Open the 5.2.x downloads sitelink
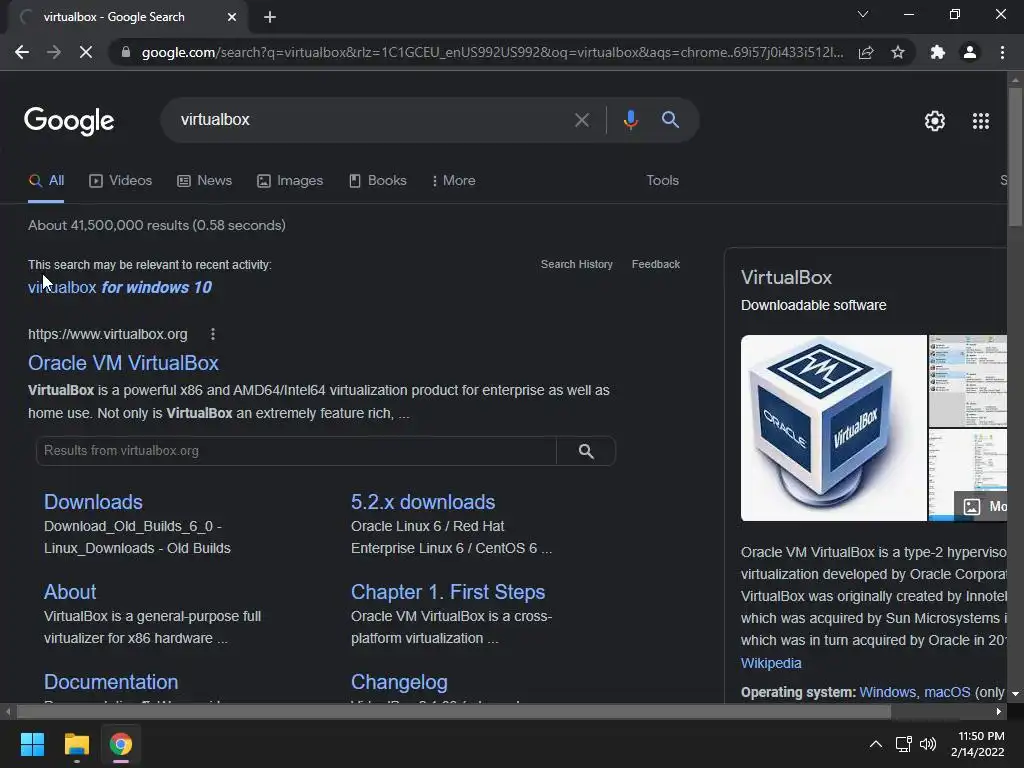This screenshot has width=1024, height=768. click(423, 502)
